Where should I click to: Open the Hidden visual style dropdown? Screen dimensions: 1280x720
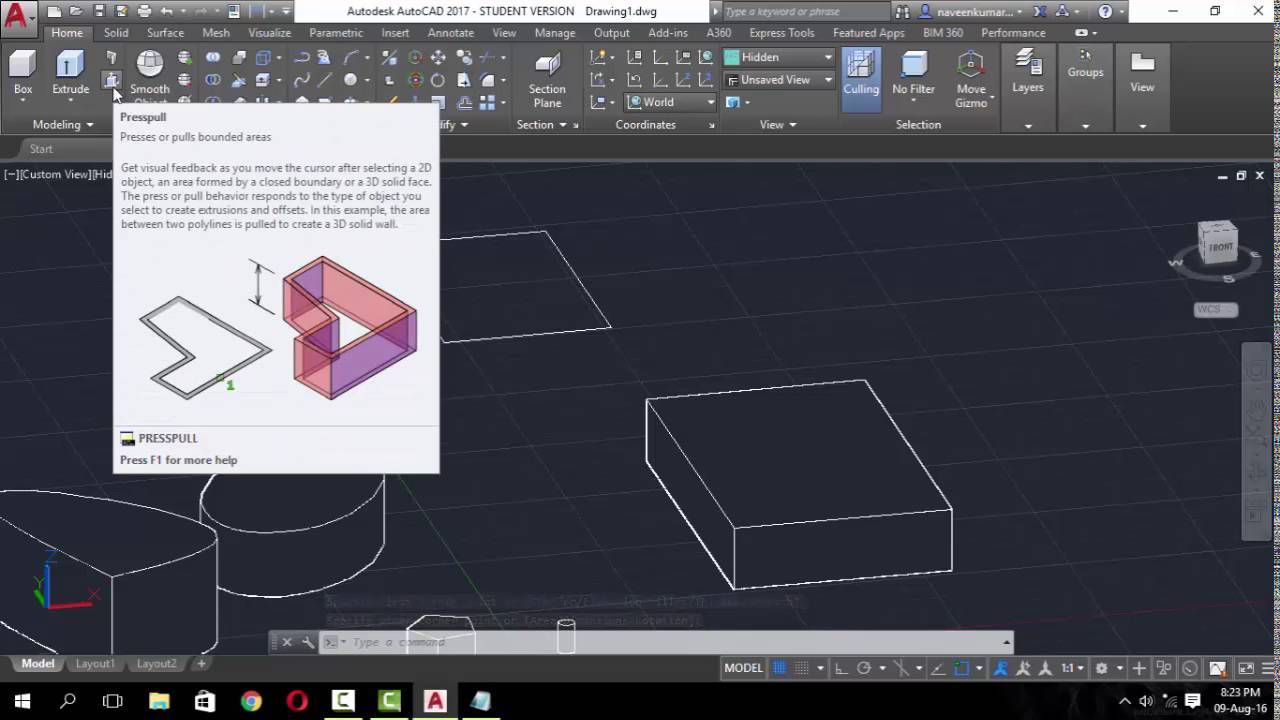point(778,57)
